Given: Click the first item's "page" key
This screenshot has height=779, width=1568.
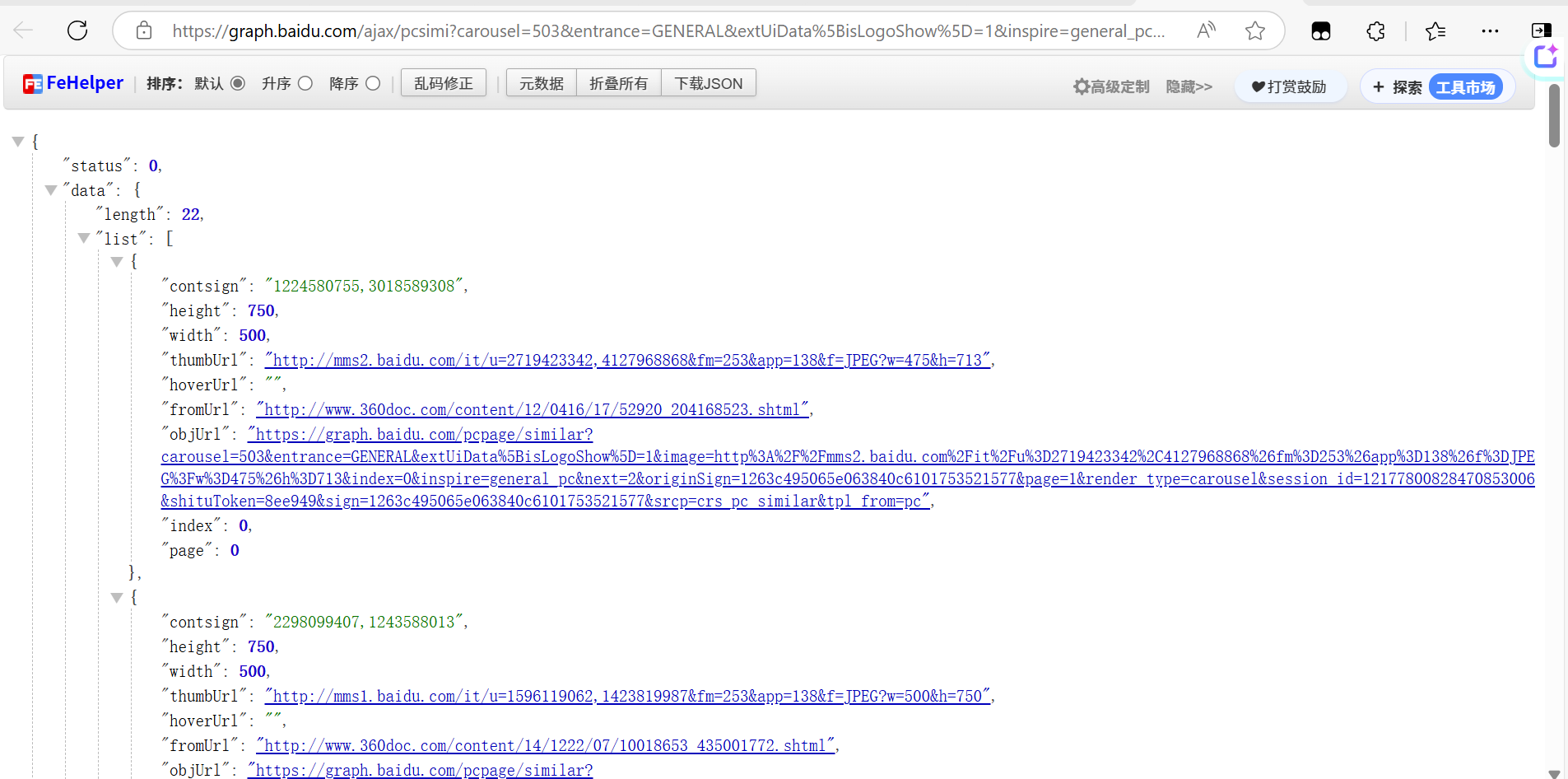Looking at the screenshot, I should tap(187, 550).
